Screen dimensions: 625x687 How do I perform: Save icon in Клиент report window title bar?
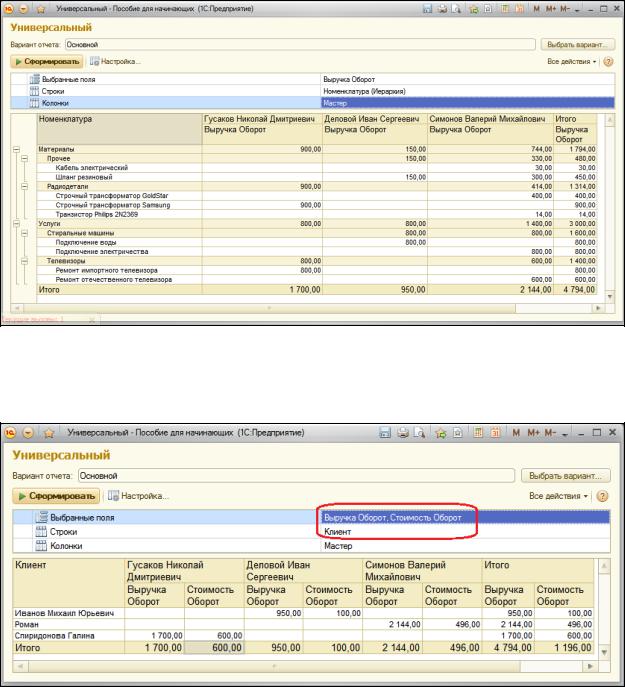click(385, 433)
